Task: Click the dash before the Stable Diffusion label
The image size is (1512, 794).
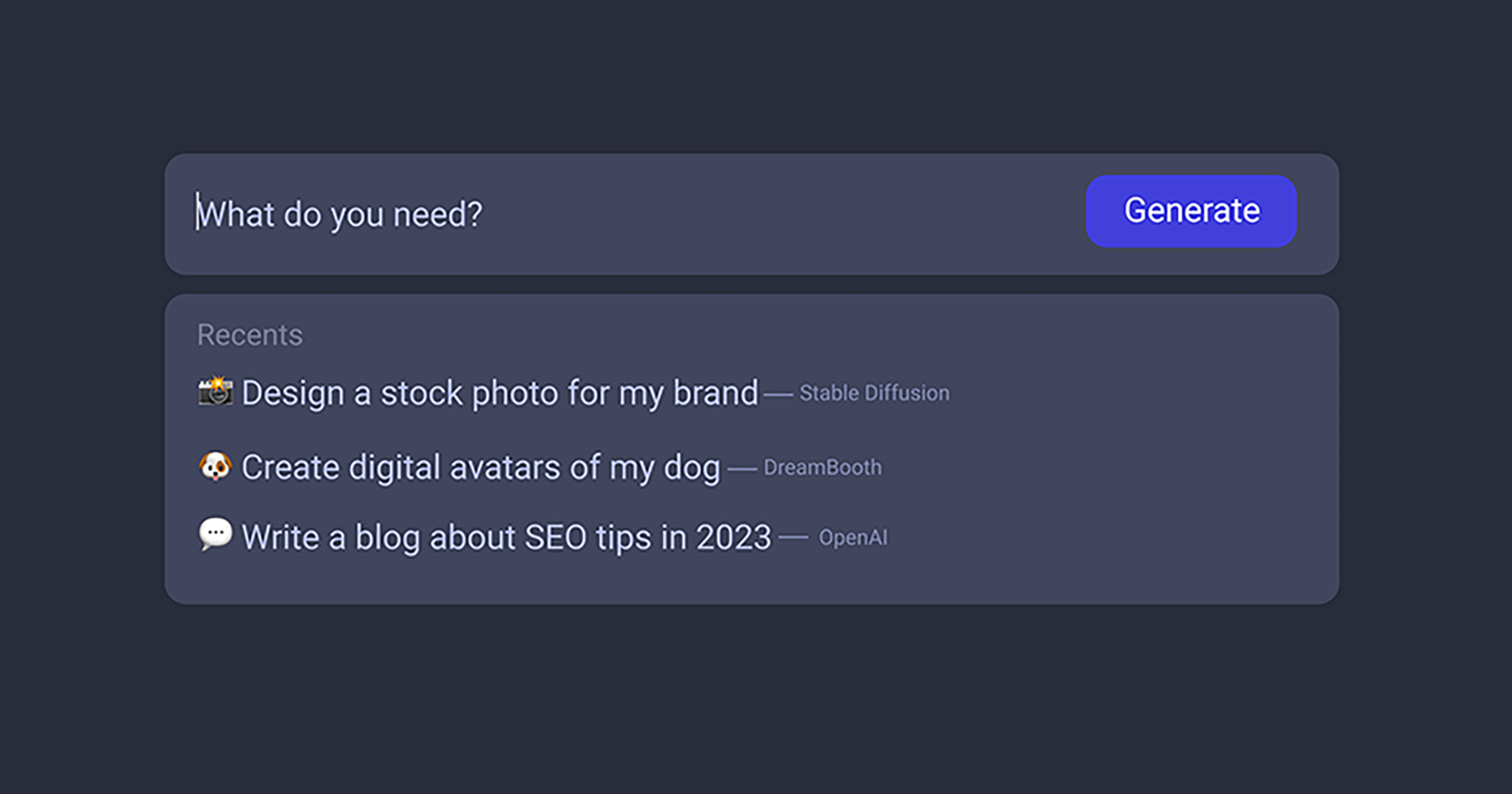Action: 778,395
